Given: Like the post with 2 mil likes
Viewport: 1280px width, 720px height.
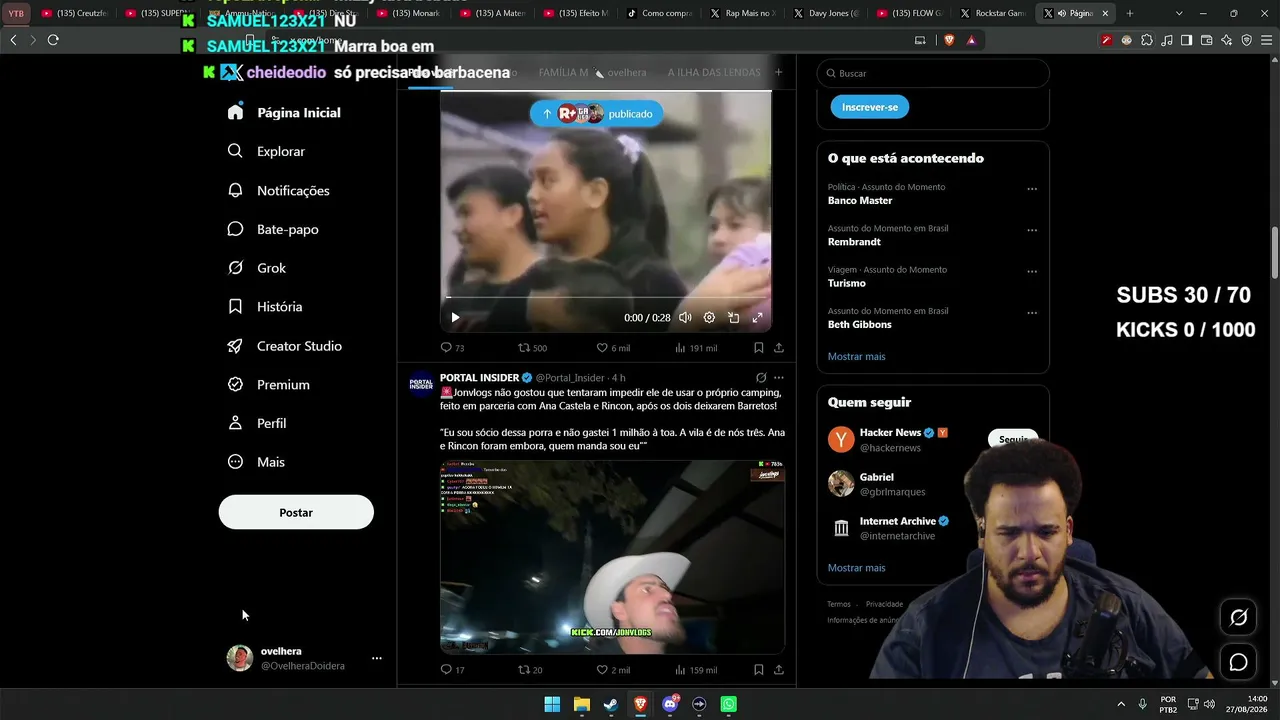Looking at the screenshot, I should [x=613, y=670].
